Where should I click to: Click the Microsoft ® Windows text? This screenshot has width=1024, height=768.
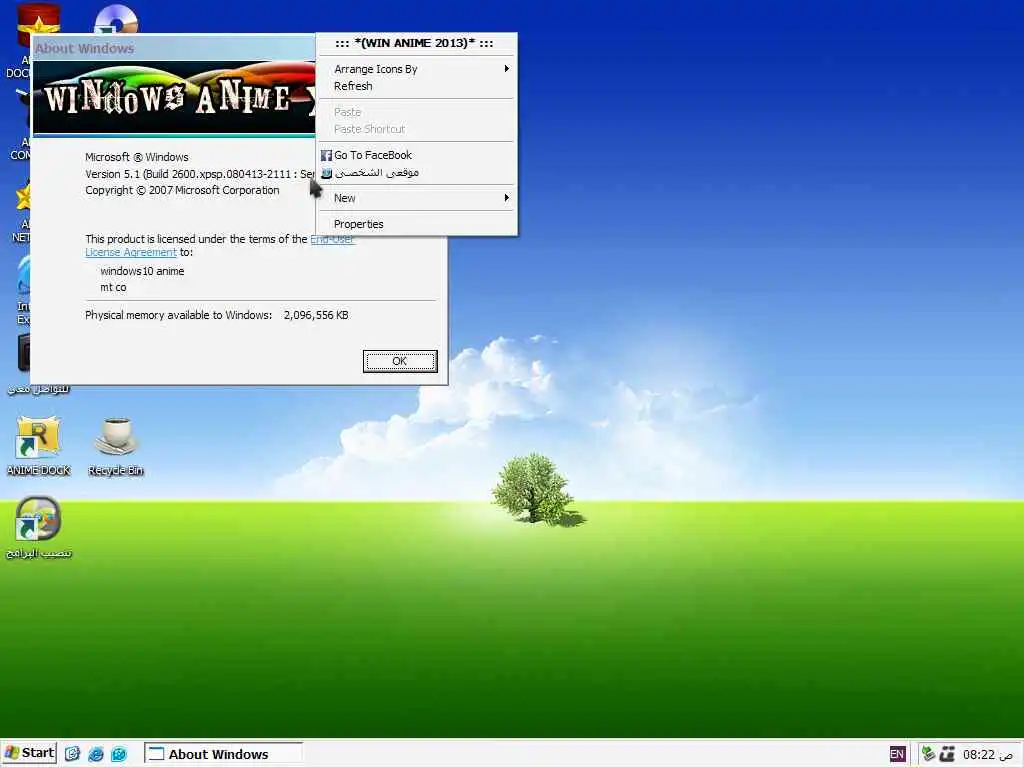(136, 157)
